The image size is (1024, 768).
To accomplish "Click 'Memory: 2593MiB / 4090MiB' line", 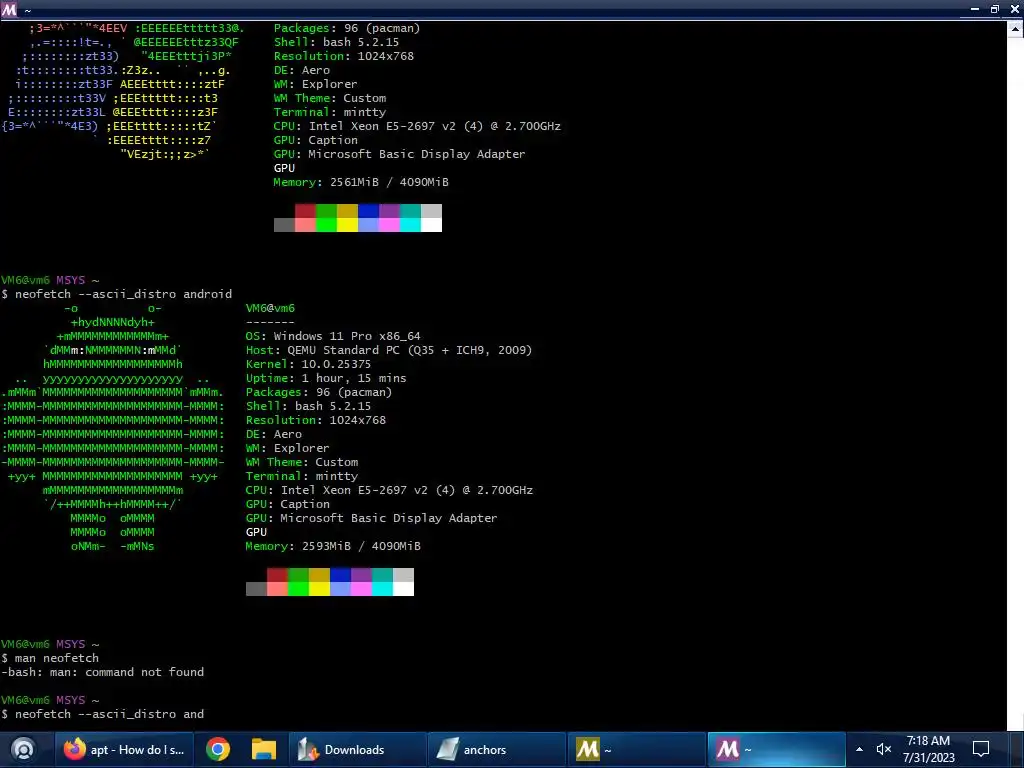I will (x=333, y=546).
